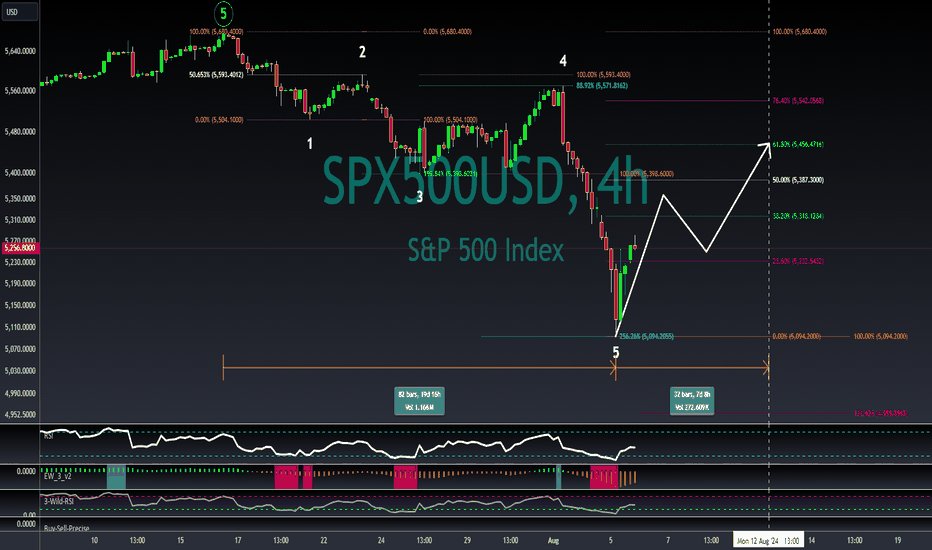Select the white wave 1 label
932x550 pixels.
tap(310, 143)
